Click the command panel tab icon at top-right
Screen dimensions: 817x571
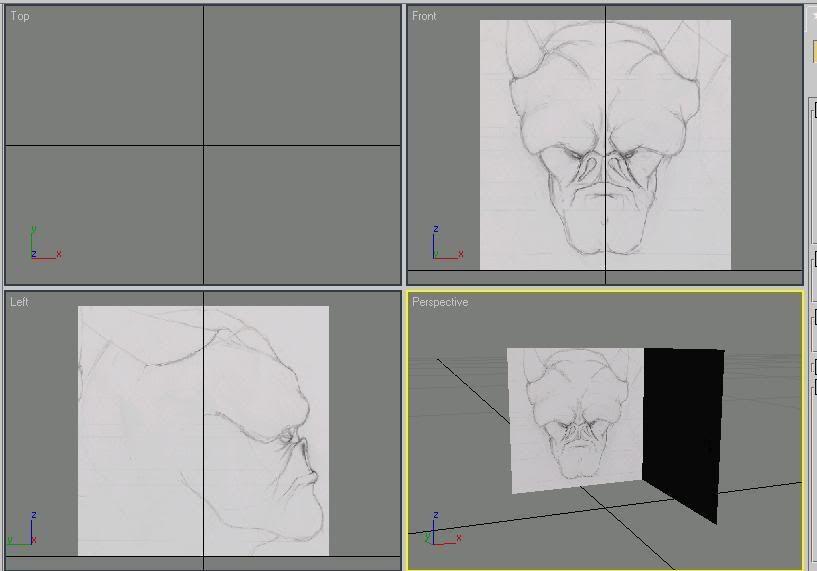pos(813,16)
